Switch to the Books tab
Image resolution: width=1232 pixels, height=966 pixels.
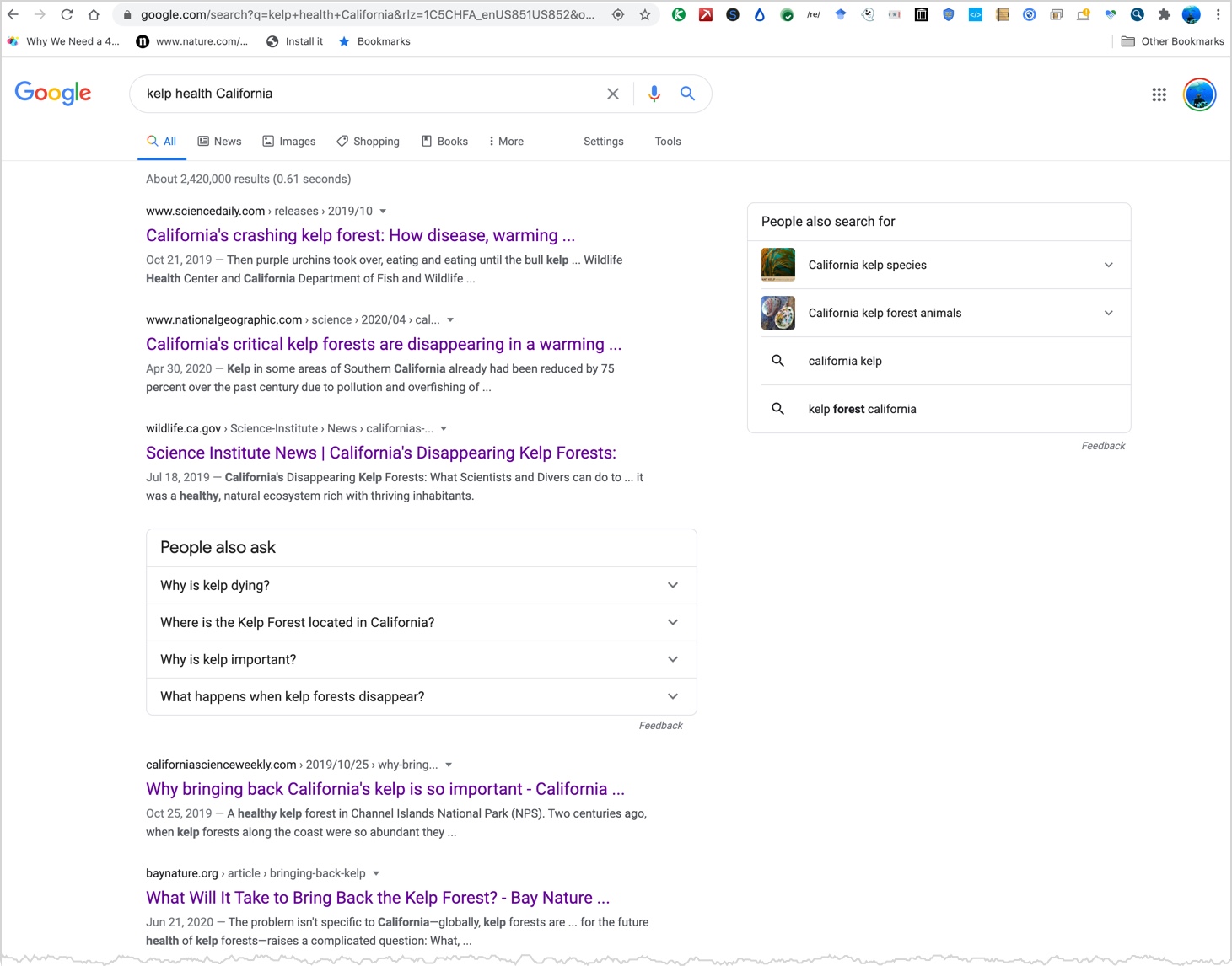pos(444,142)
